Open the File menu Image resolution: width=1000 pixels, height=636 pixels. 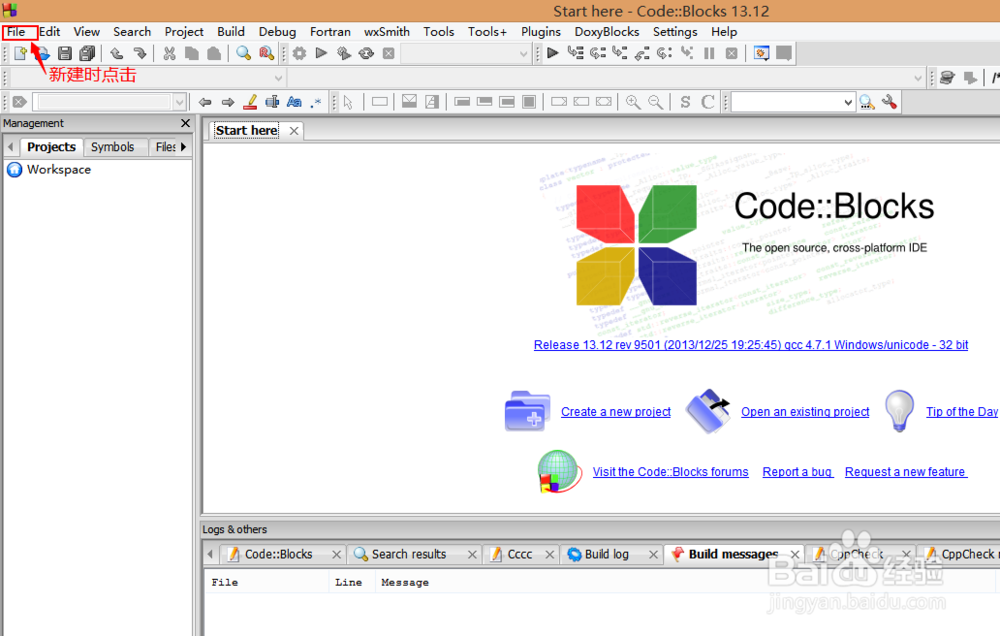tap(16, 32)
